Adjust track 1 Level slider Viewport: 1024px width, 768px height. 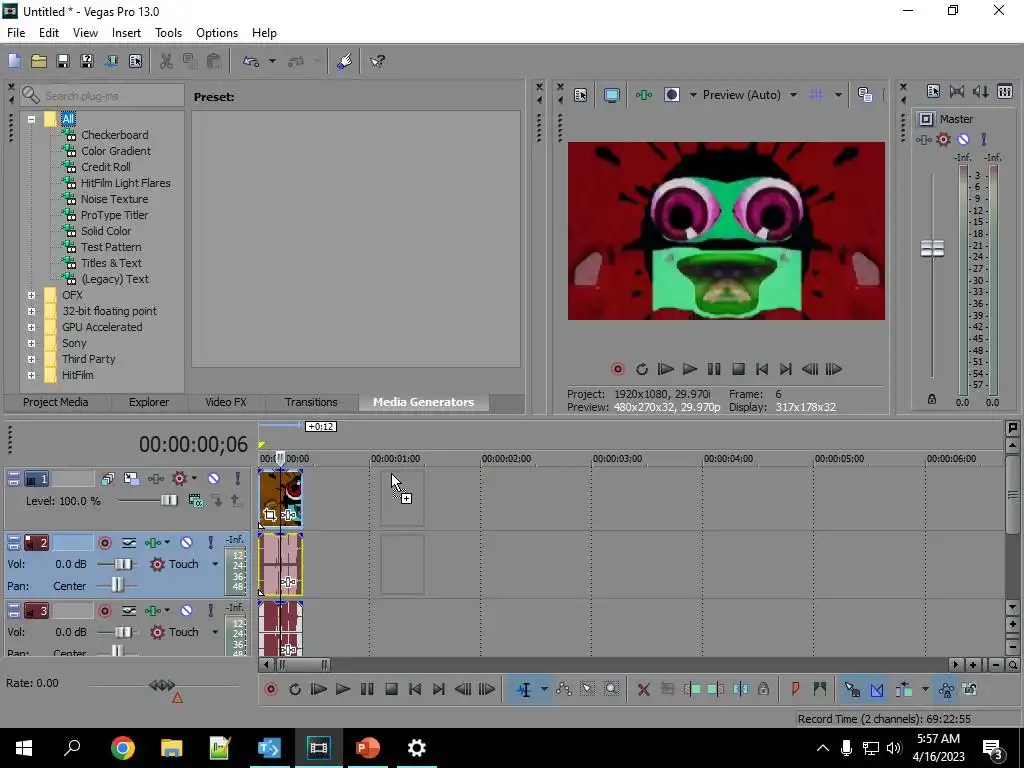click(x=168, y=501)
